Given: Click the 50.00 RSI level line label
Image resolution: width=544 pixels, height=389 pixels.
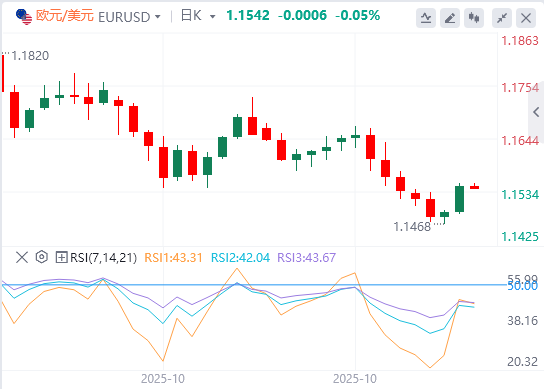Looking at the screenshot, I should pyautogui.click(x=522, y=286).
